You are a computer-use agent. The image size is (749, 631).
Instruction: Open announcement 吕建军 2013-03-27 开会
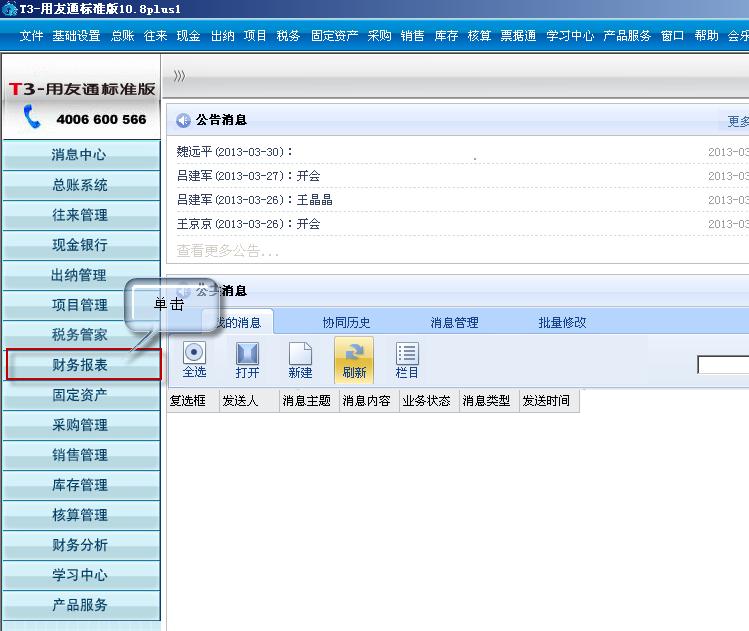point(248,176)
